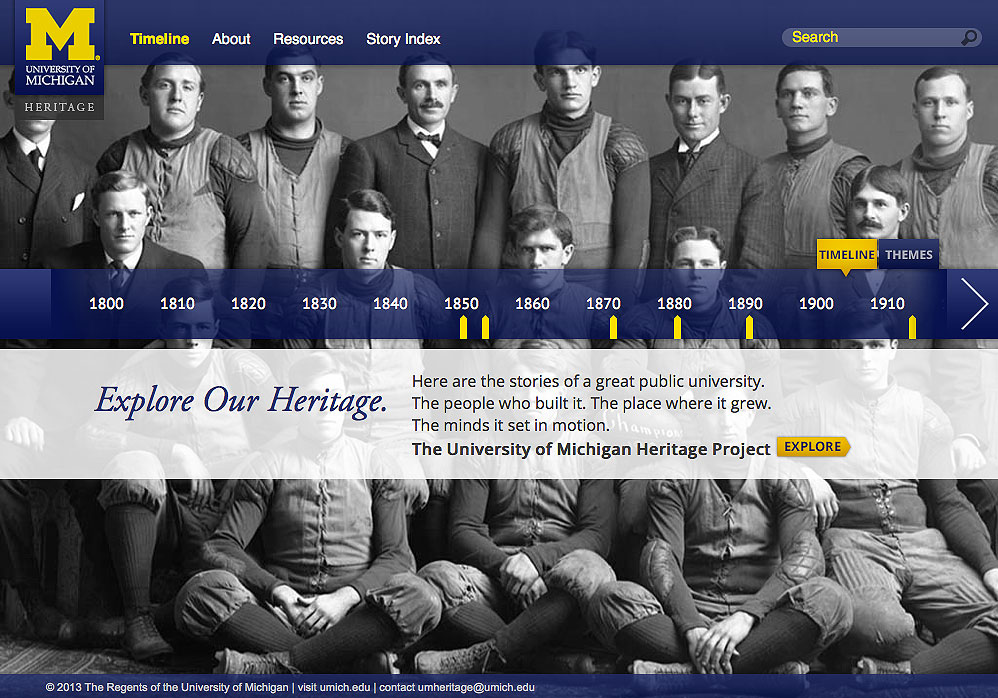Select decade 1820 on timeline
The width and height of the screenshot is (998, 698).
point(248,304)
